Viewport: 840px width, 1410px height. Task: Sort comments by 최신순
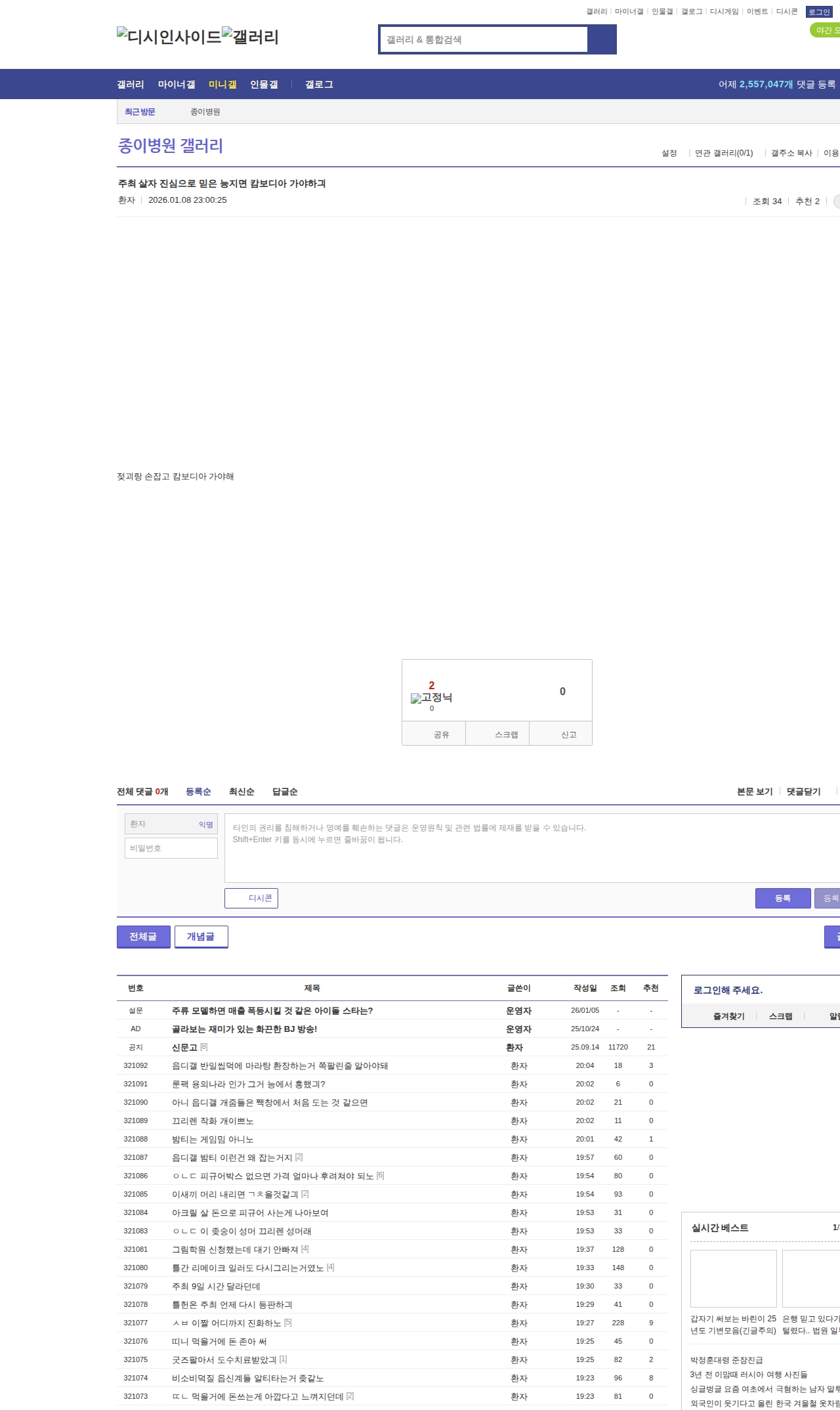coord(241,792)
